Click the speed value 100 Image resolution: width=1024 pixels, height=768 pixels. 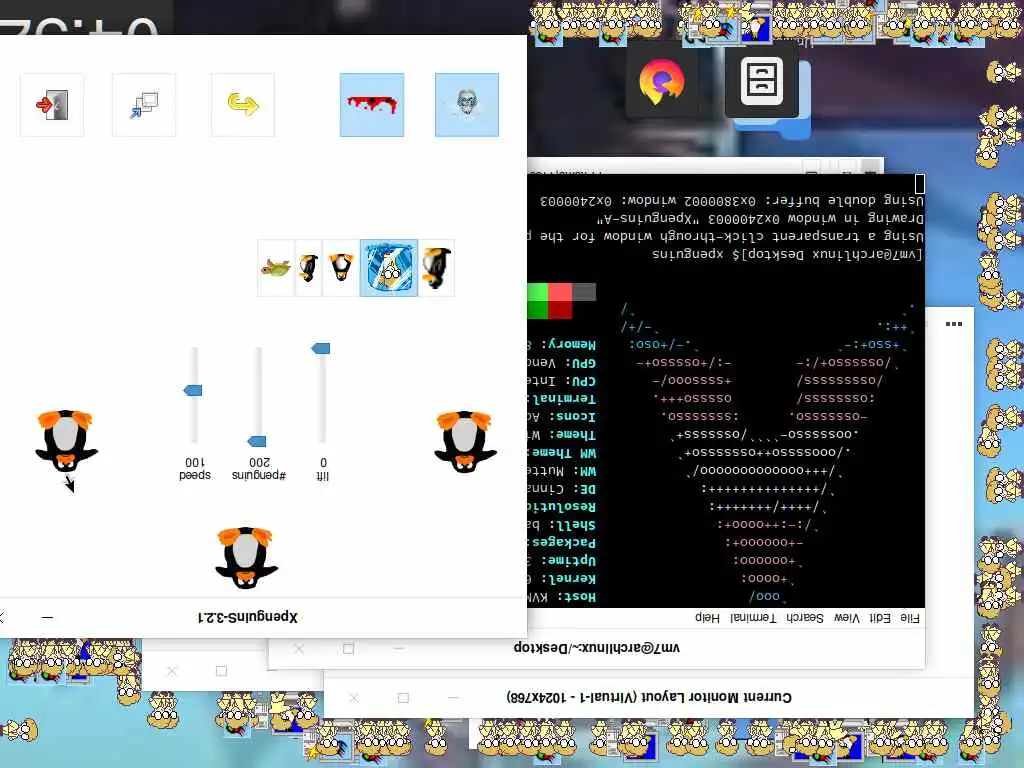195,462
